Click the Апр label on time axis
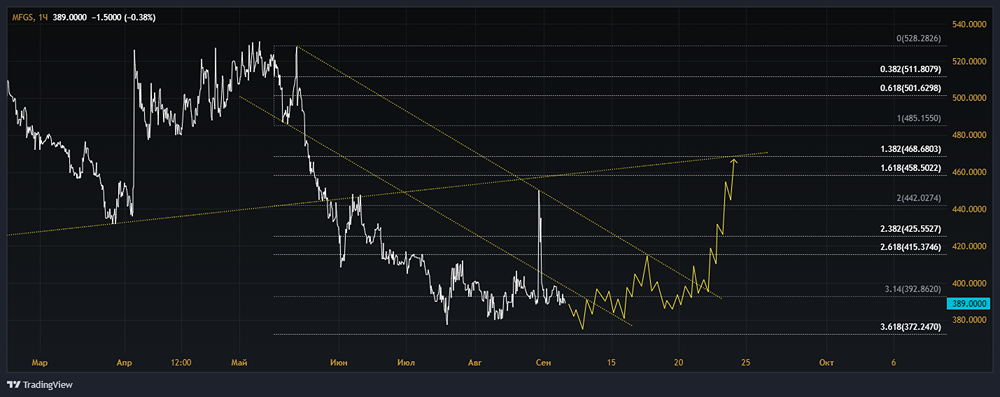Viewport: 1000px width, 397px height. click(x=125, y=363)
